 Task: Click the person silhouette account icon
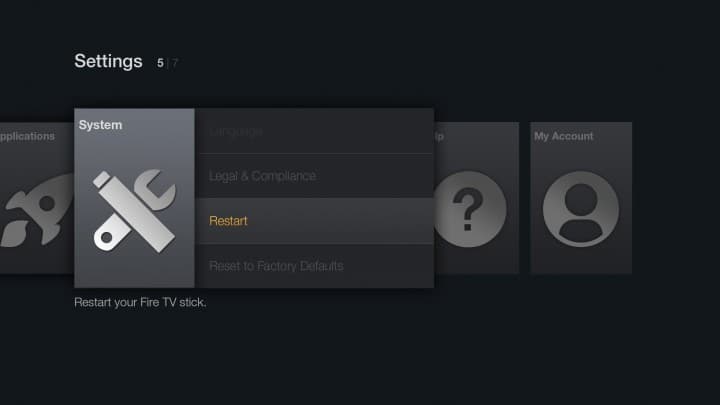(x=580, y=209)
